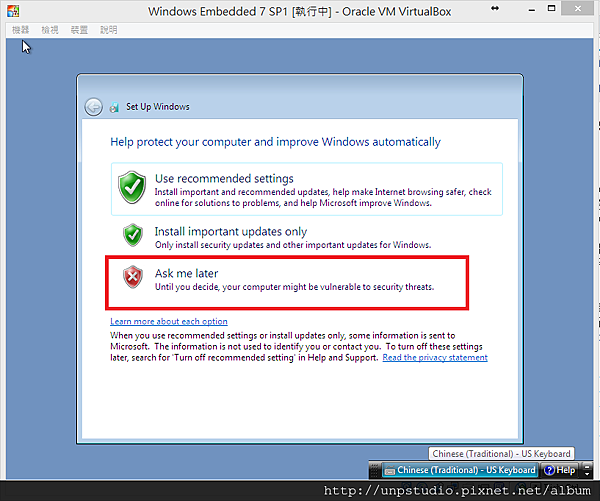Open Read the privacy statement link

pyautogui.click(x=435, y=357)
